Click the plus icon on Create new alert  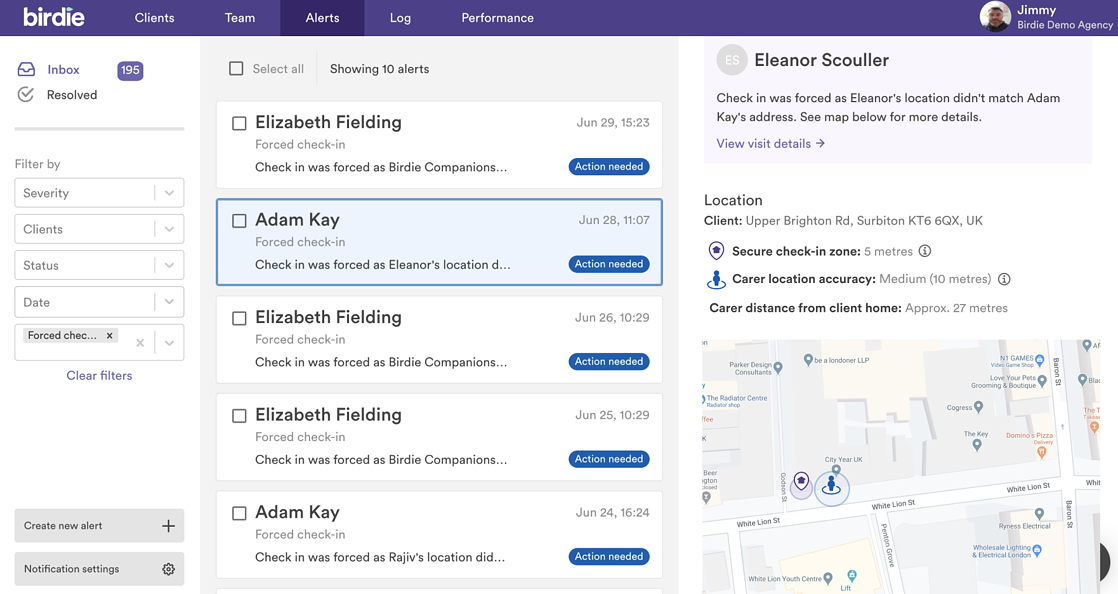point(168,526)
